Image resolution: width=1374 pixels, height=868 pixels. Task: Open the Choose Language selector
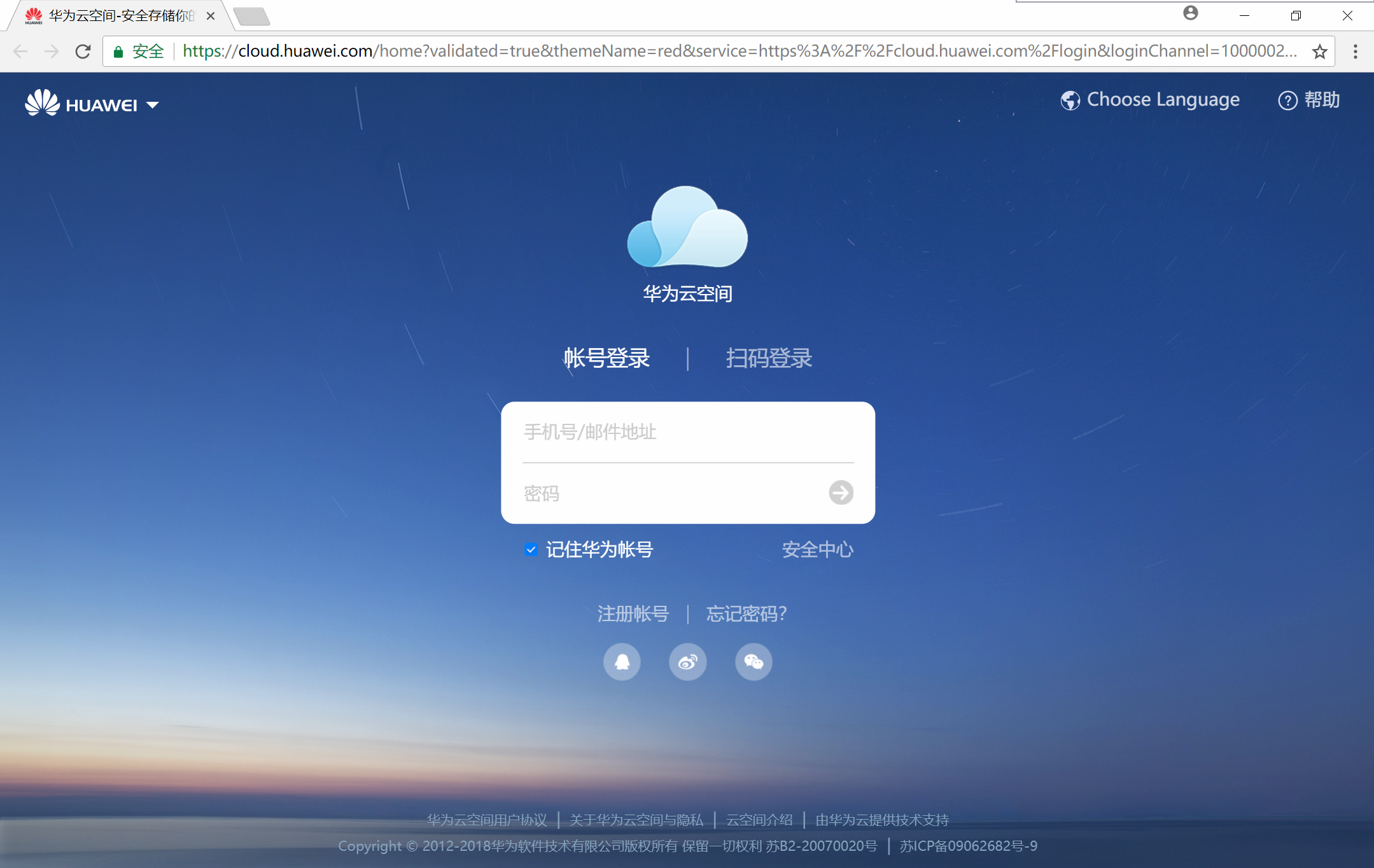(1151, 99)
